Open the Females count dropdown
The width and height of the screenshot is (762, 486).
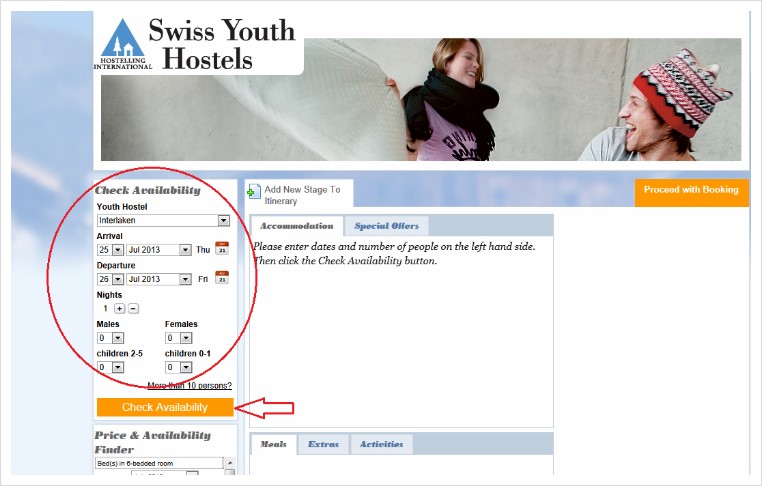click(x=178, y=338)
